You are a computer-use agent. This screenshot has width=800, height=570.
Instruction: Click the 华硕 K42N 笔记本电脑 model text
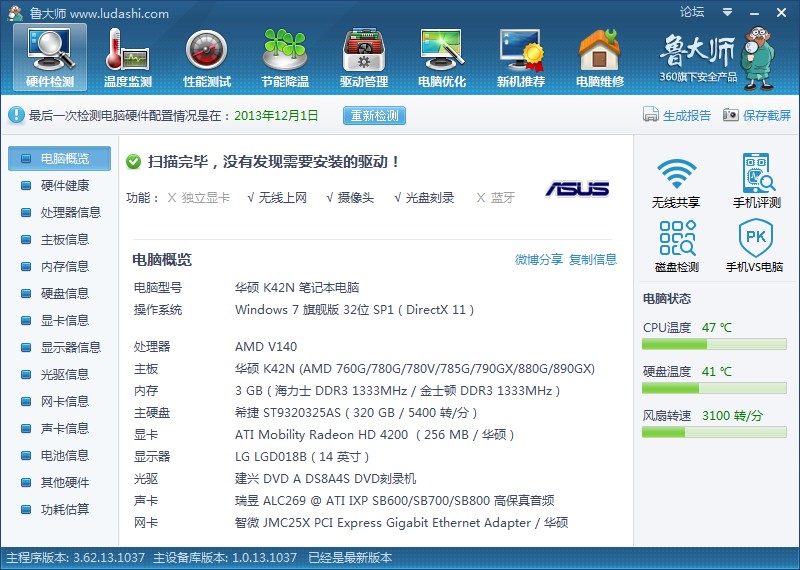click(x=297, y=287)
